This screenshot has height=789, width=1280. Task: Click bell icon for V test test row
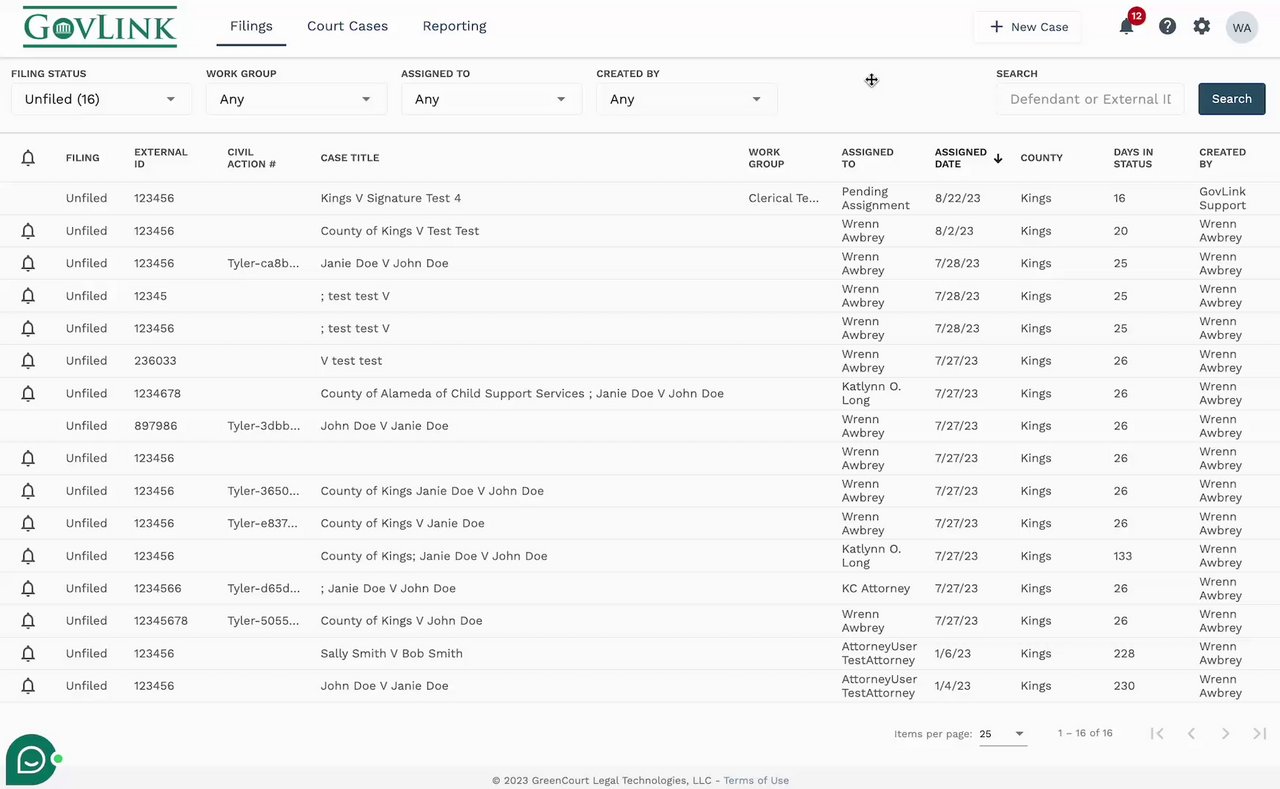[28, 361]
